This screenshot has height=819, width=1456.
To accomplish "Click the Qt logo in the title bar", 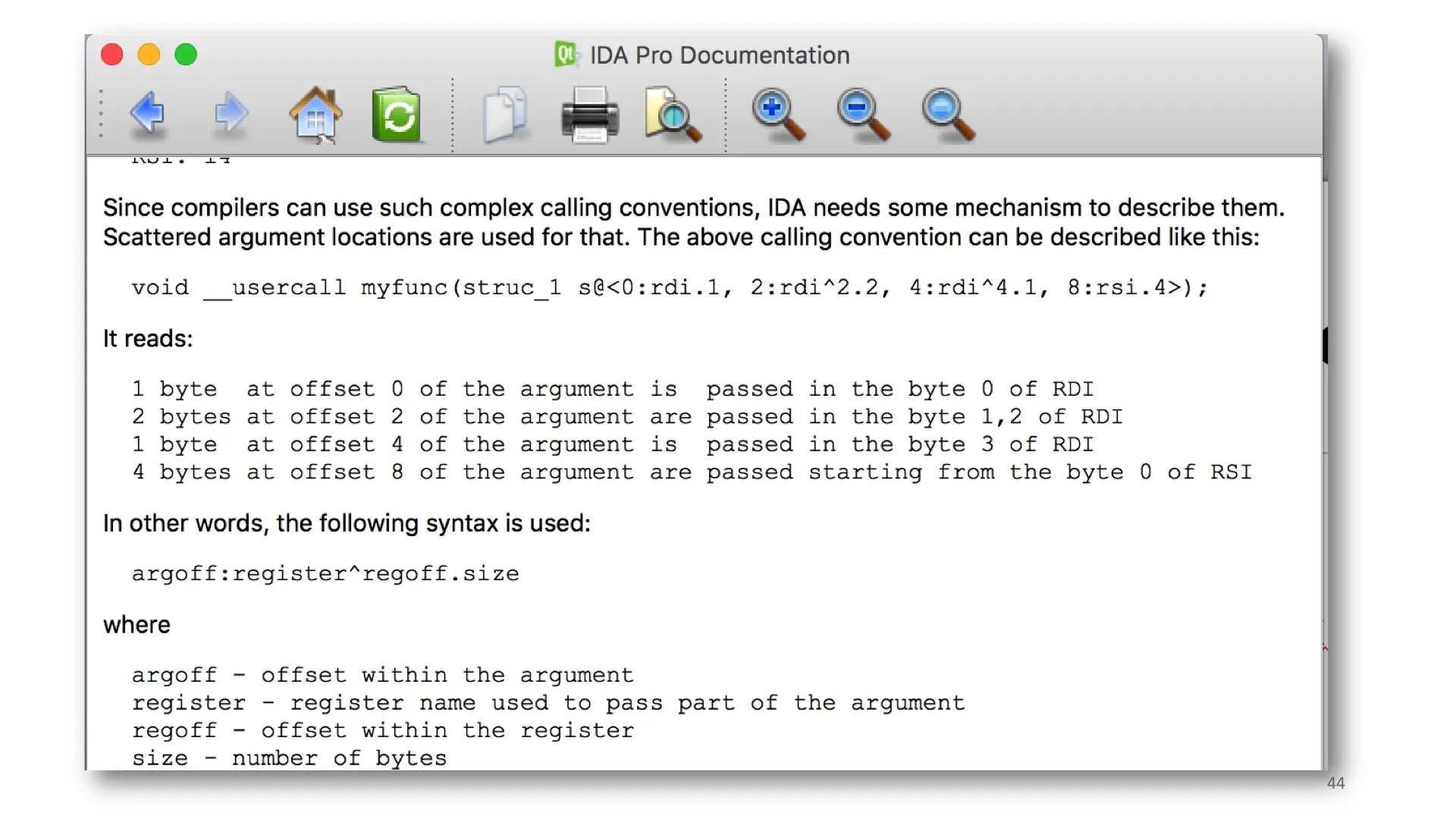I will click(566, 55).
